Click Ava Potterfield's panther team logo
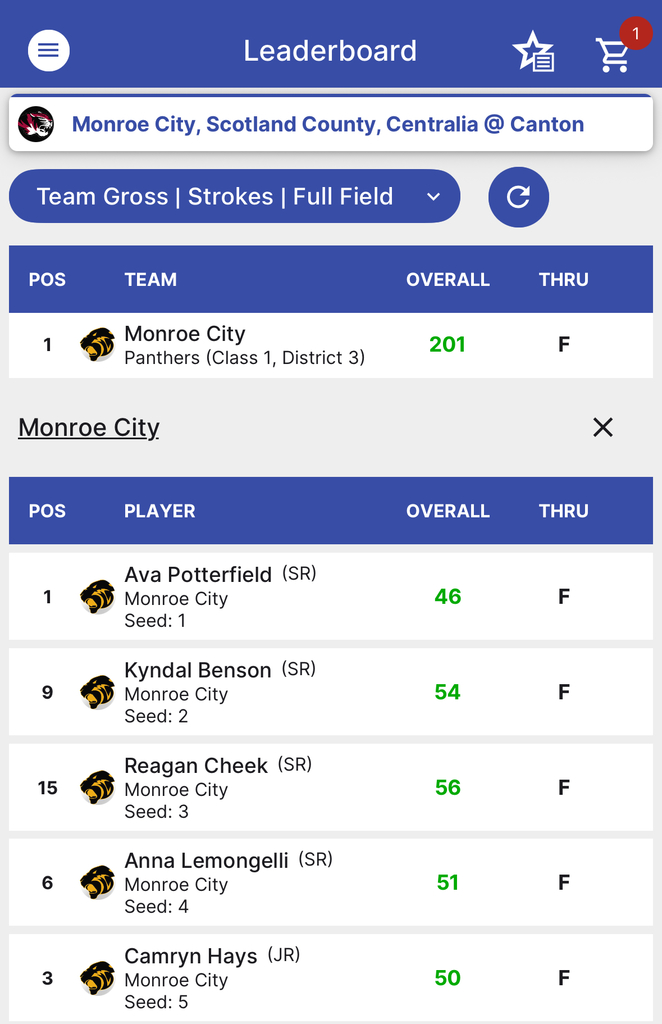Viewport: 662px width, 1024px height. (97, 597)
